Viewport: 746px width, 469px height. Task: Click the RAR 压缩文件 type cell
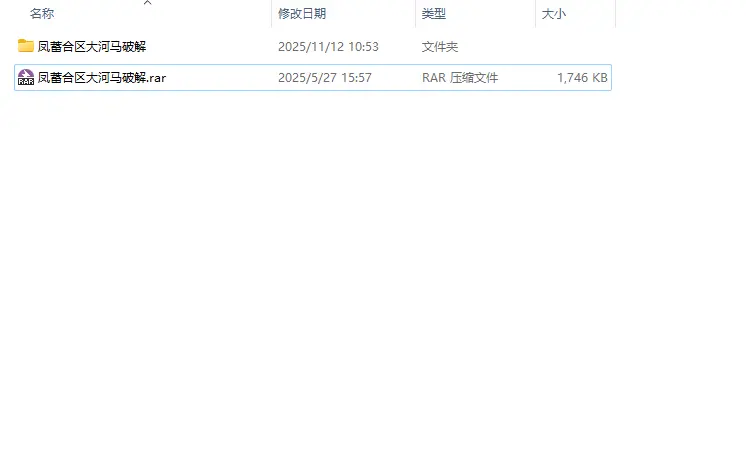[x=460, y=78]
